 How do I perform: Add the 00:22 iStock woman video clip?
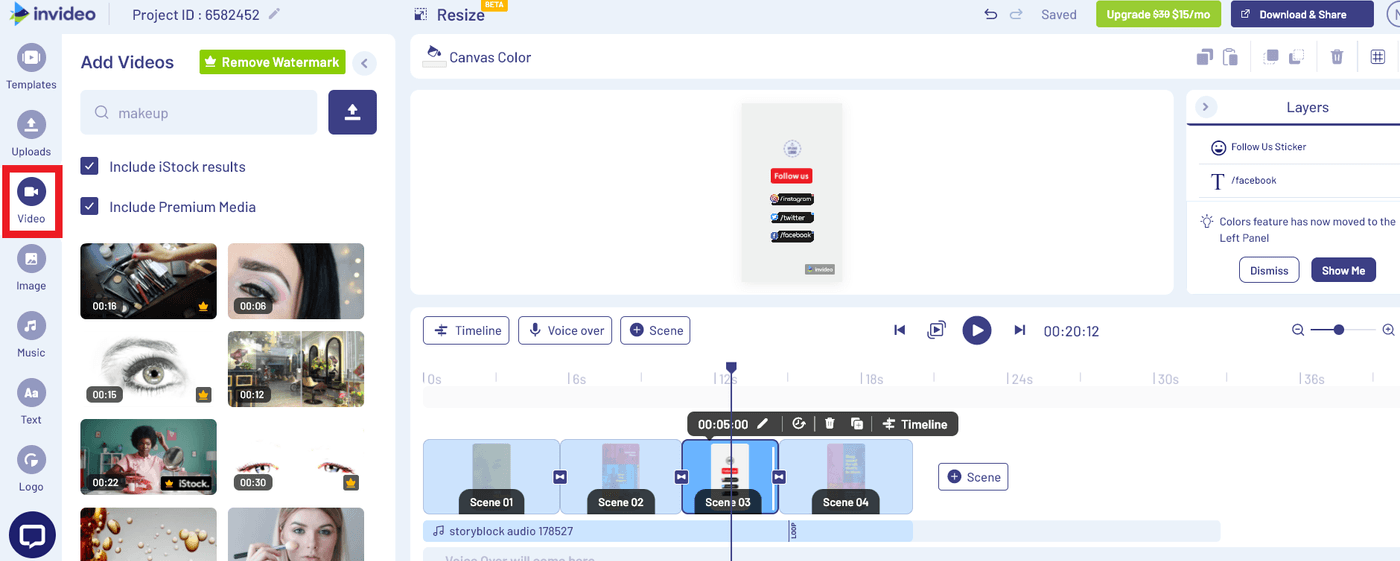(148, 457)
